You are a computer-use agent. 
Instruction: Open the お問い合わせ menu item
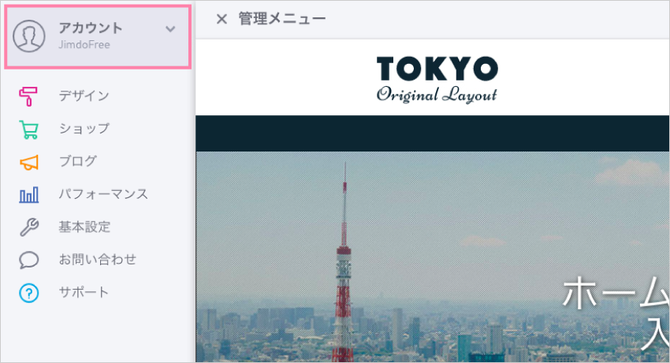[97, 259]
